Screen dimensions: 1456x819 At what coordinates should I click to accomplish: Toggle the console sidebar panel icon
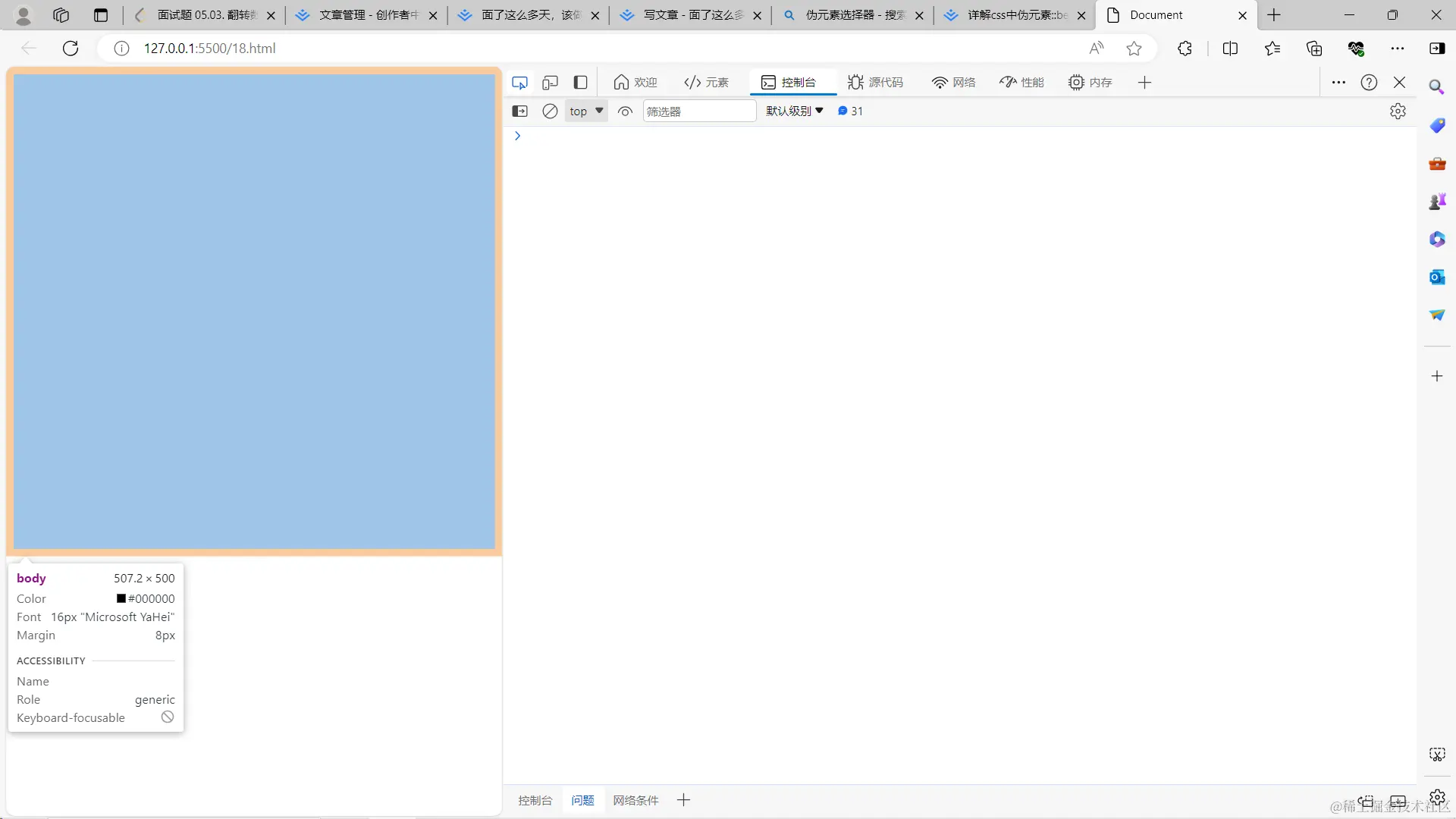(x=520, y=111)
